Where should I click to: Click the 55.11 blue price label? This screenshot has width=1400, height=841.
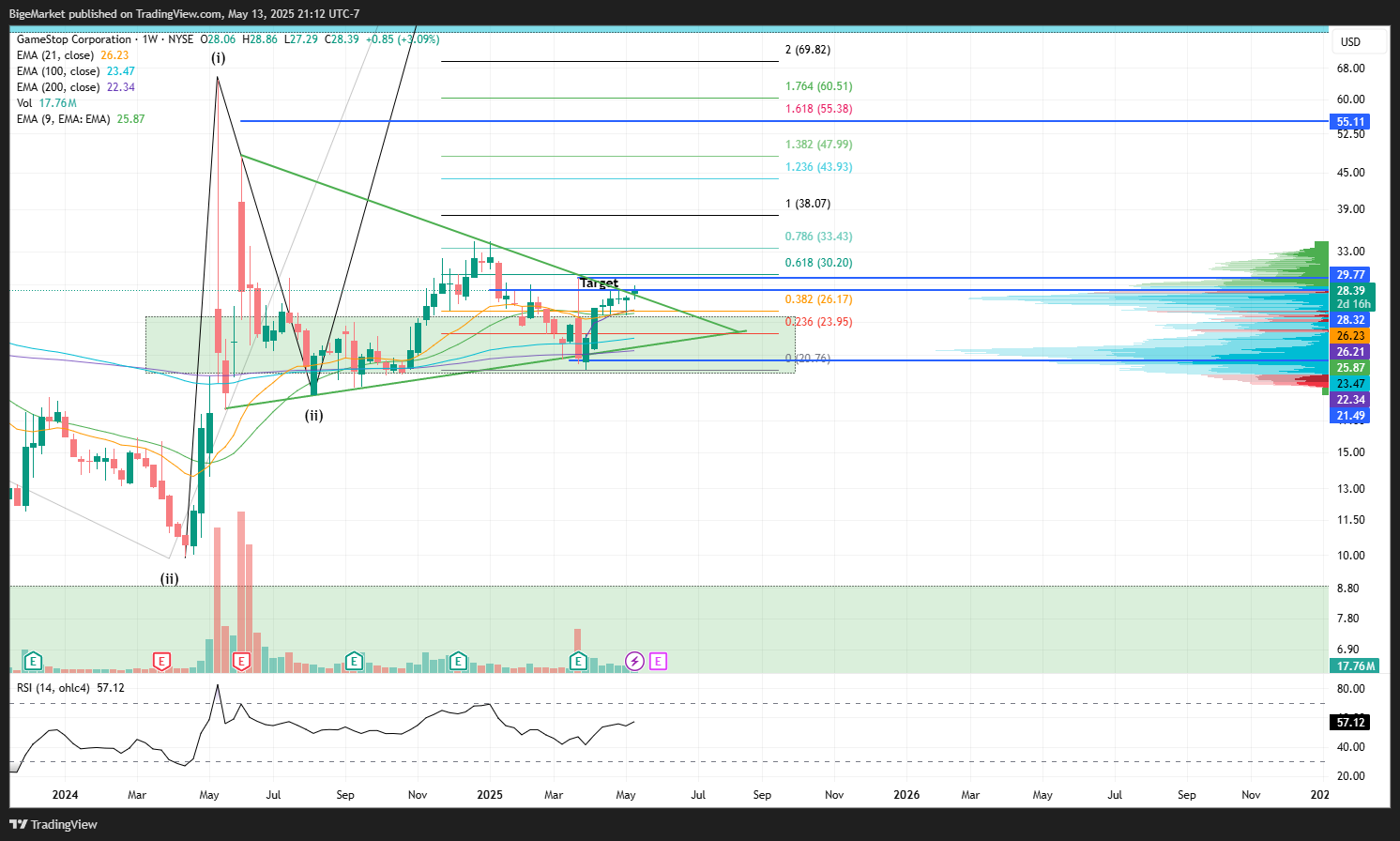[1350, 122]
